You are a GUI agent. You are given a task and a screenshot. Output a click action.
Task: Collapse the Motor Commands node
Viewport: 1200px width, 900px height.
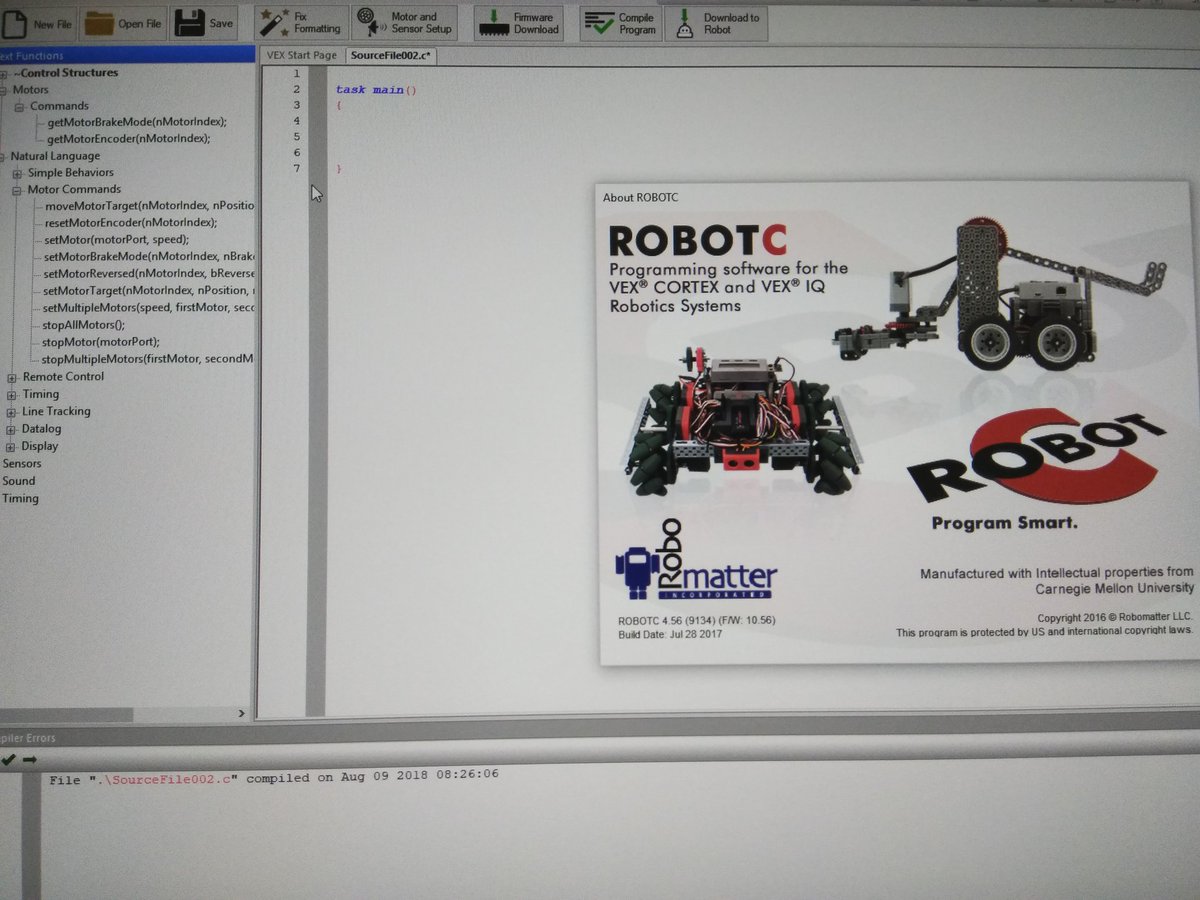[x=17, y=189]
